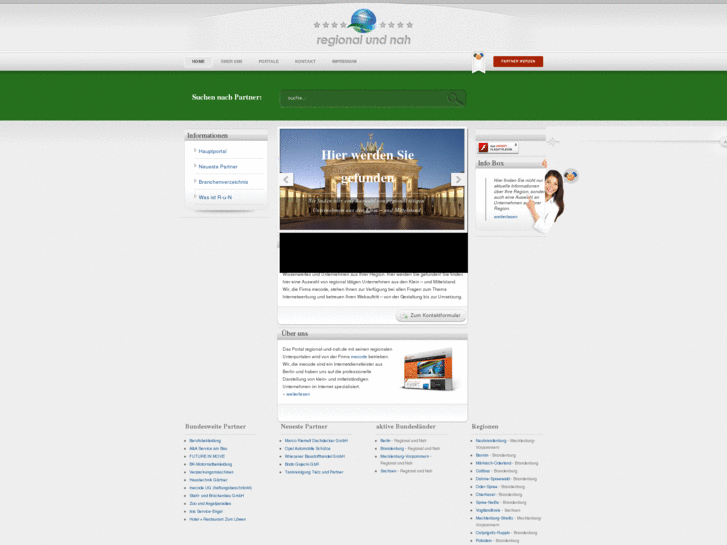
Task: Show the previous slide with left arrow
Action: point(286,180)
